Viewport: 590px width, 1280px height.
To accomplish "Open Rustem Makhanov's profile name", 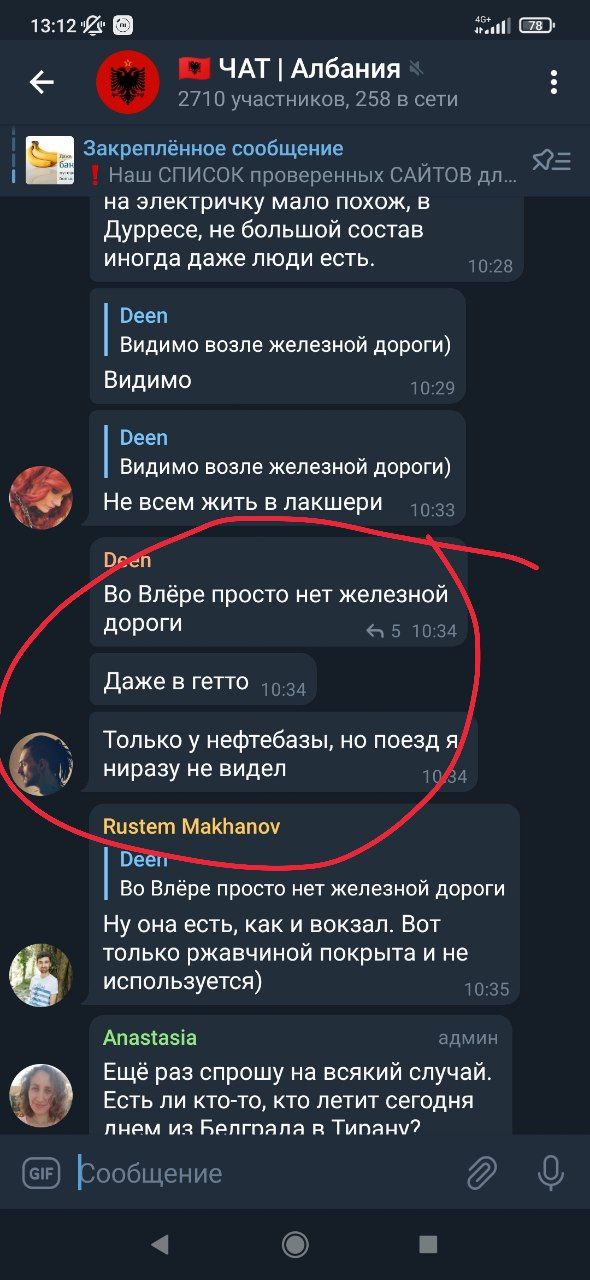I will [x=191, y=826].
